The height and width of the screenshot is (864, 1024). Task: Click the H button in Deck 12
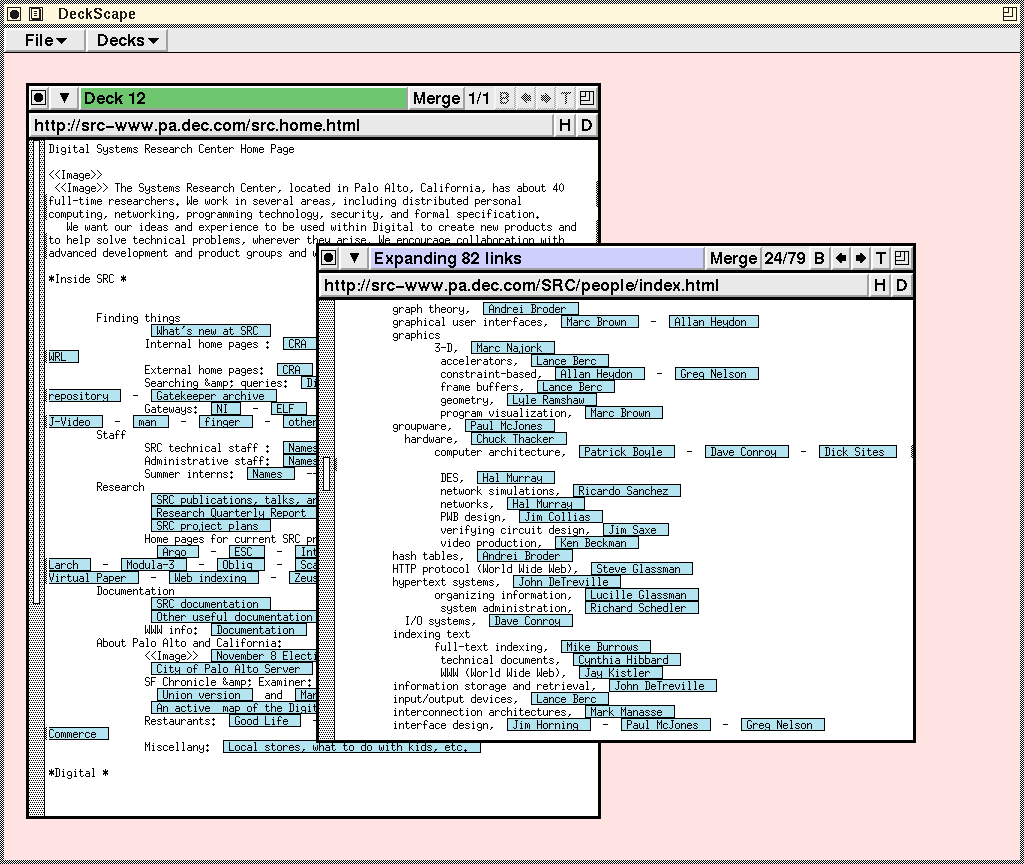coord(565,125)
